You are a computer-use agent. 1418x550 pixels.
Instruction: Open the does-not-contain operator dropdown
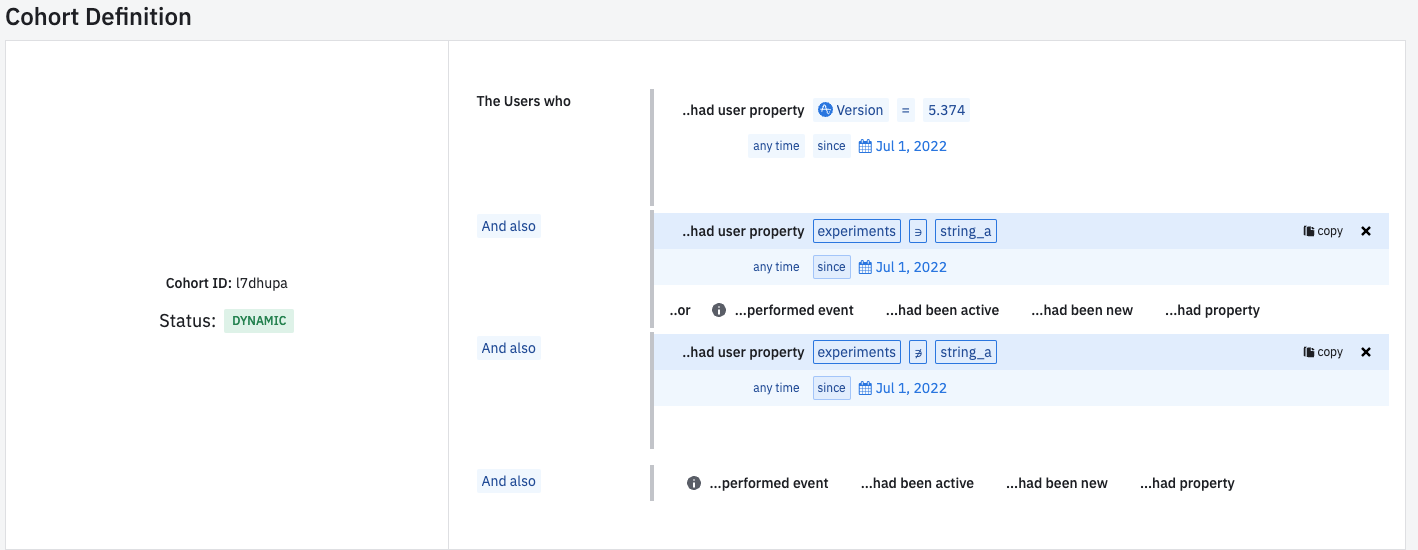(x=918, y=352)
